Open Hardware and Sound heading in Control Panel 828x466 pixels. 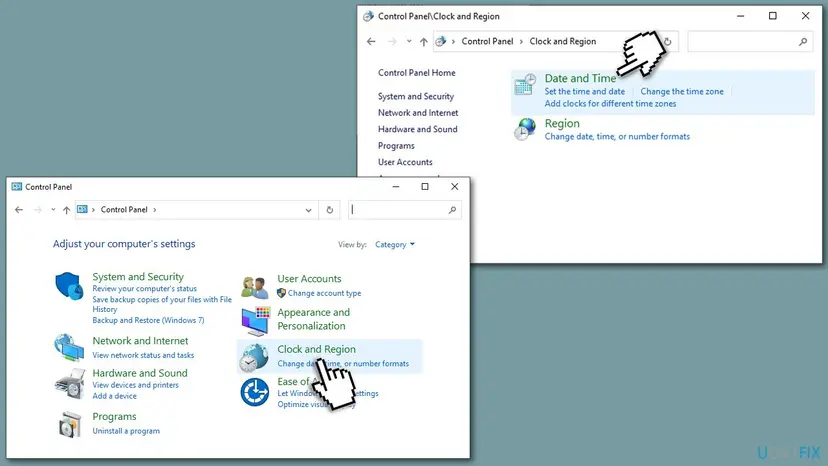coord(139,373)
